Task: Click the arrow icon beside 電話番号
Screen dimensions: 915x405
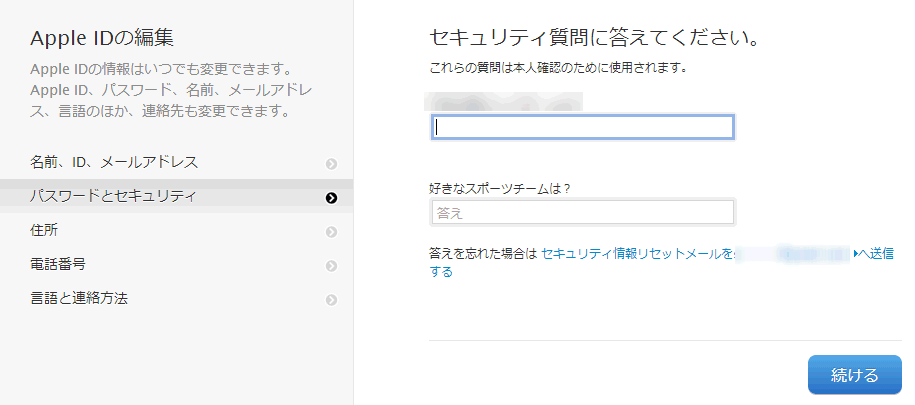Action: 331,266
